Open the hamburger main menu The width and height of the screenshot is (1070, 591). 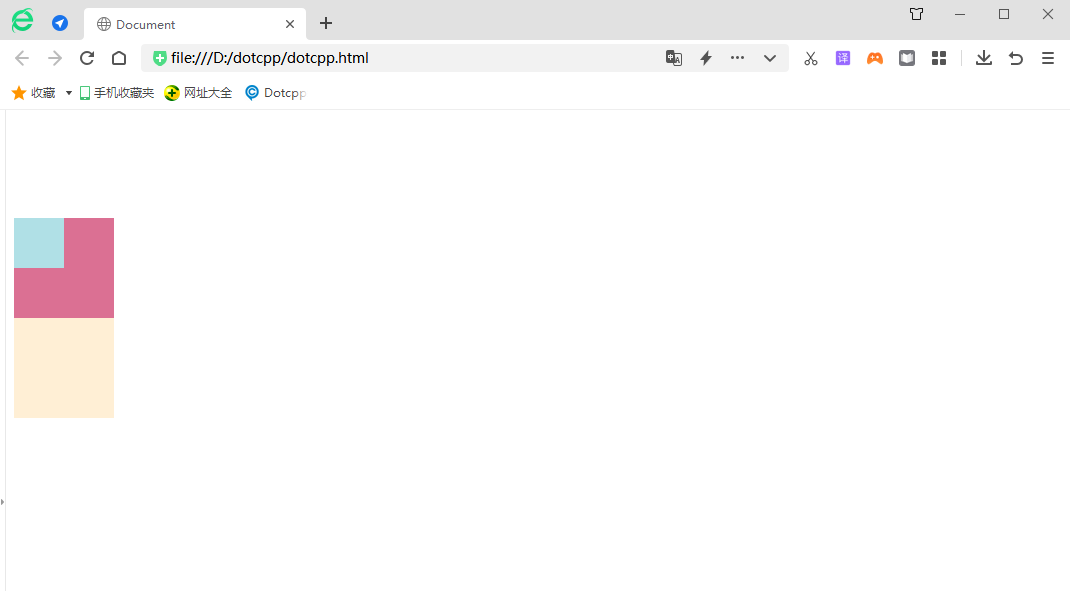pos(1048,58)
